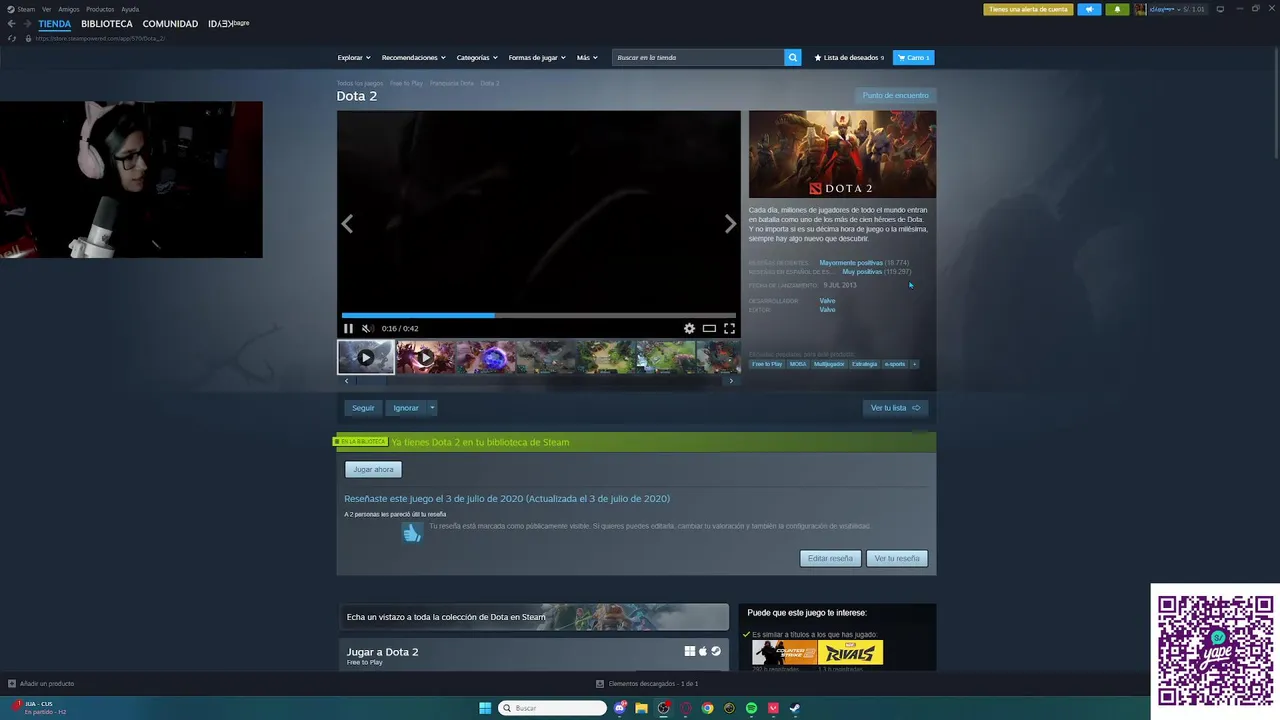Image resolution: width=1280 pixels, height=720 pixels.
Task: Open the Ayuda menu
Action: (130, 9)
